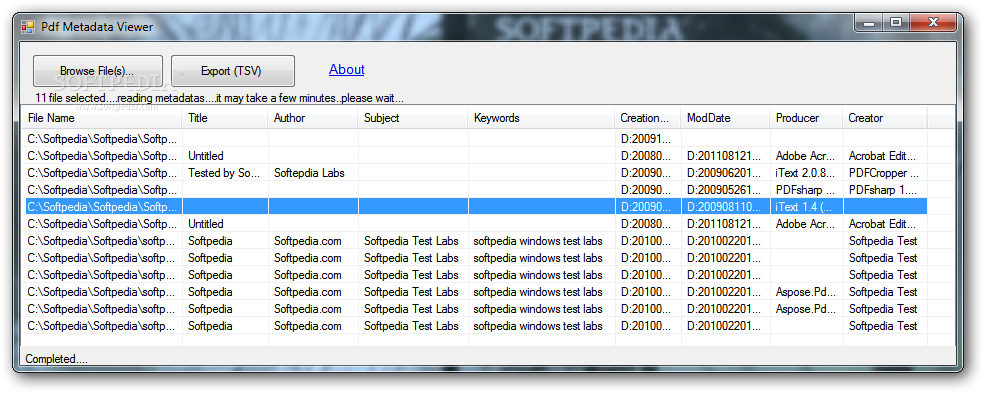Click the Keywords column header
984x393 pixels.
541,118
